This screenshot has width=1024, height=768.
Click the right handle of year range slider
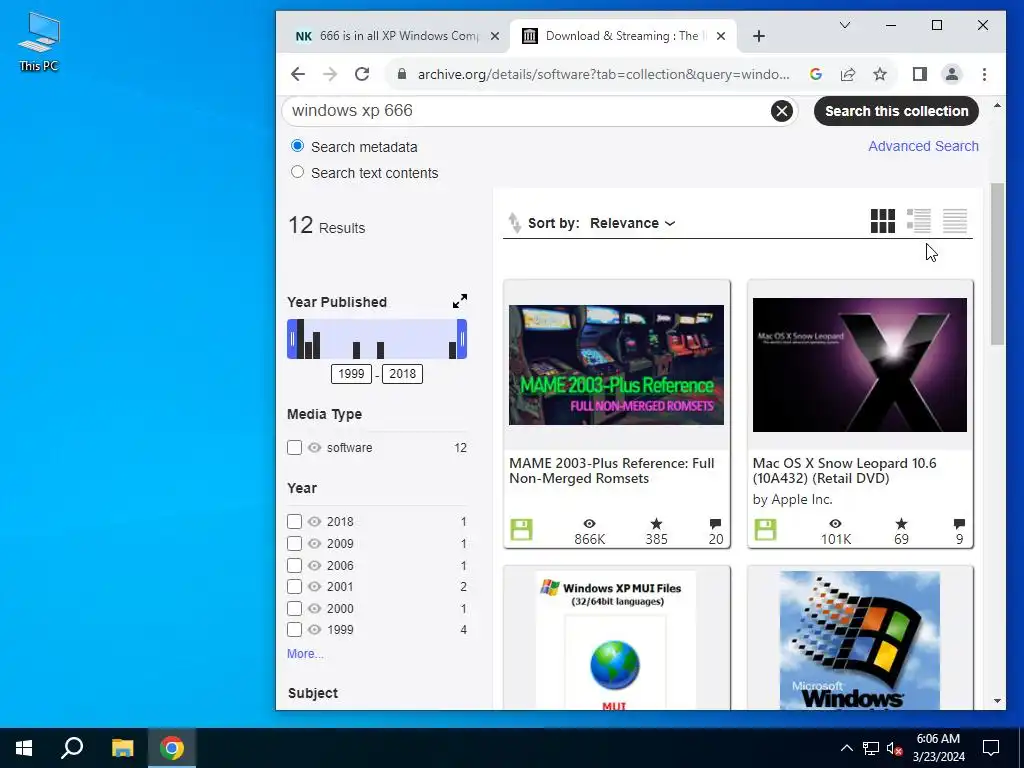[462, 339]
